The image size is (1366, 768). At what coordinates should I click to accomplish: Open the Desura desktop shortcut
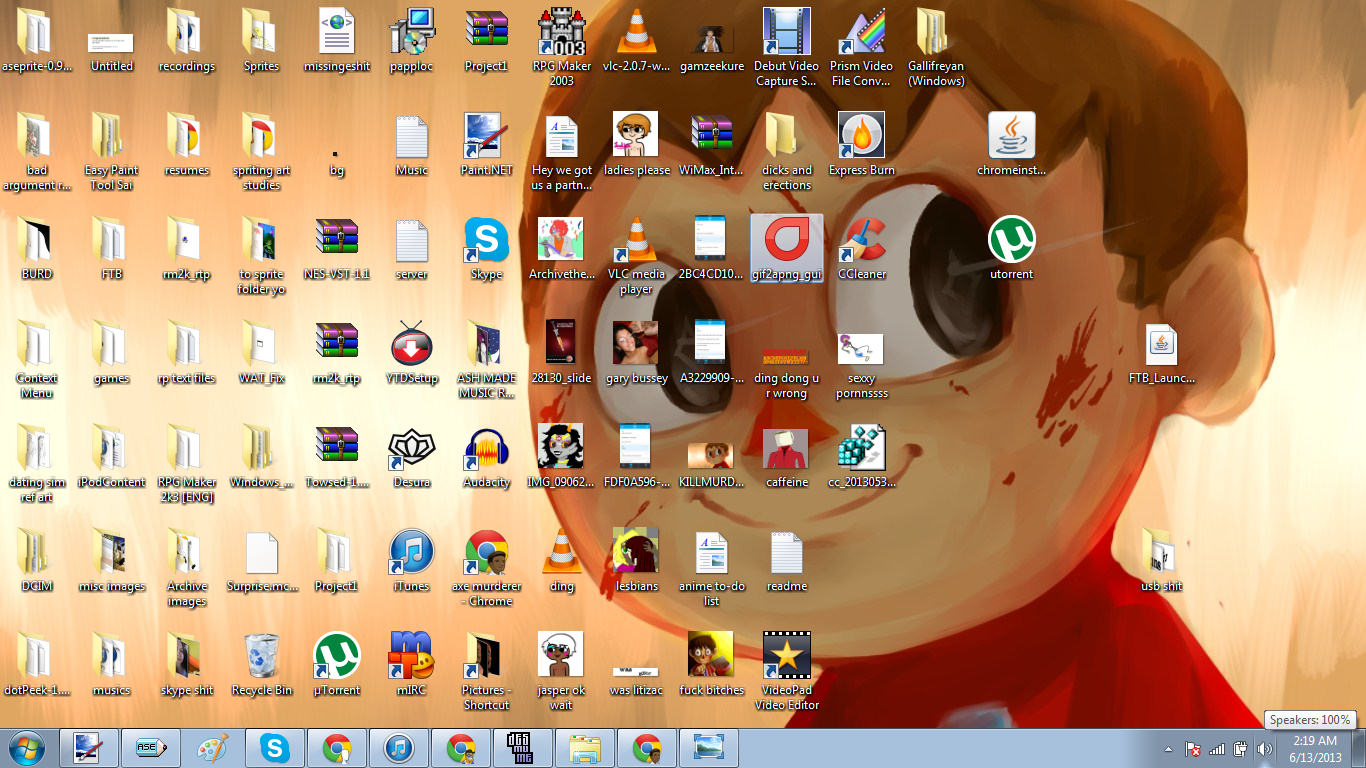click(x=411, y=449)
